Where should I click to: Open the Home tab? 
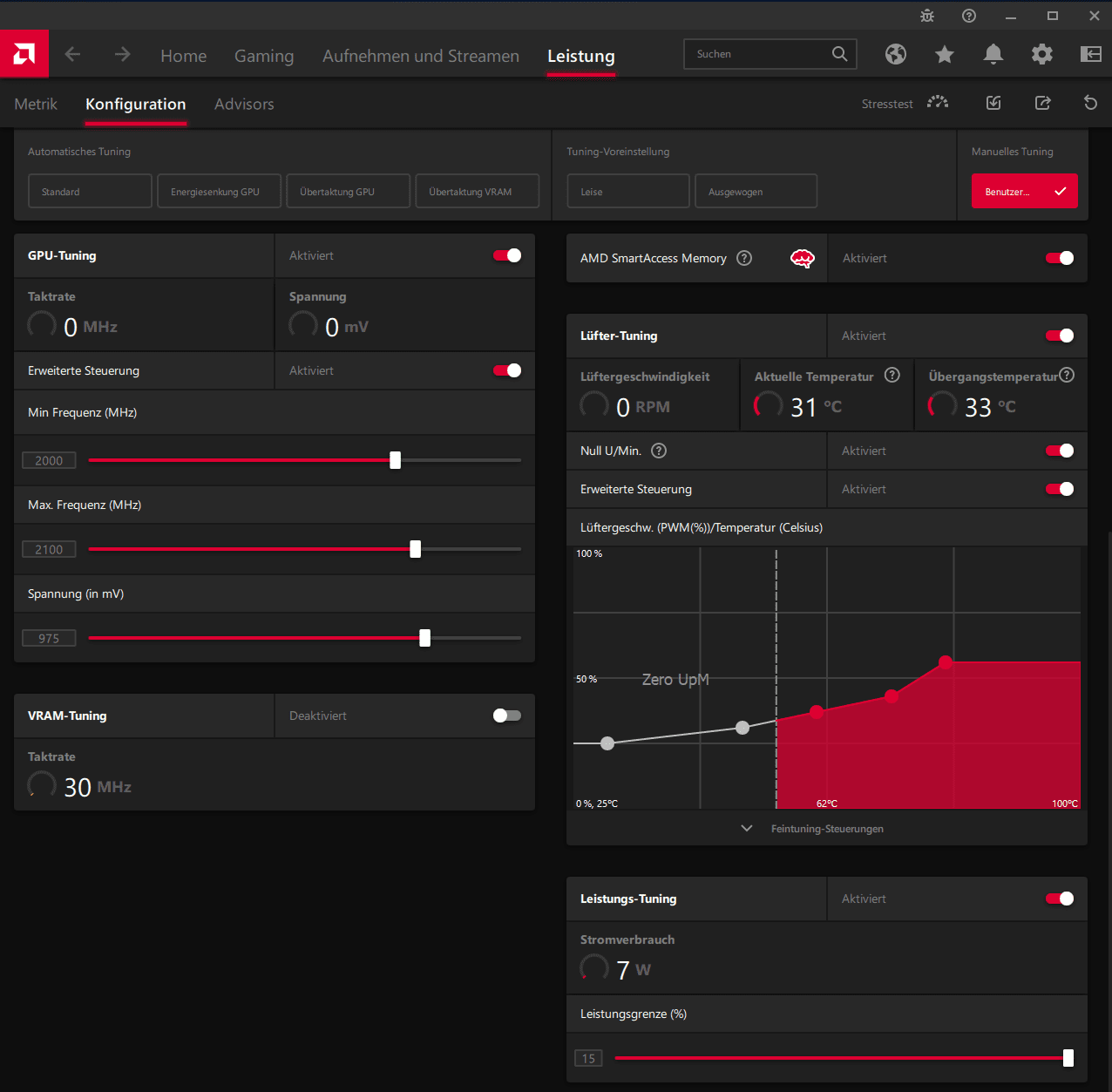183,56
